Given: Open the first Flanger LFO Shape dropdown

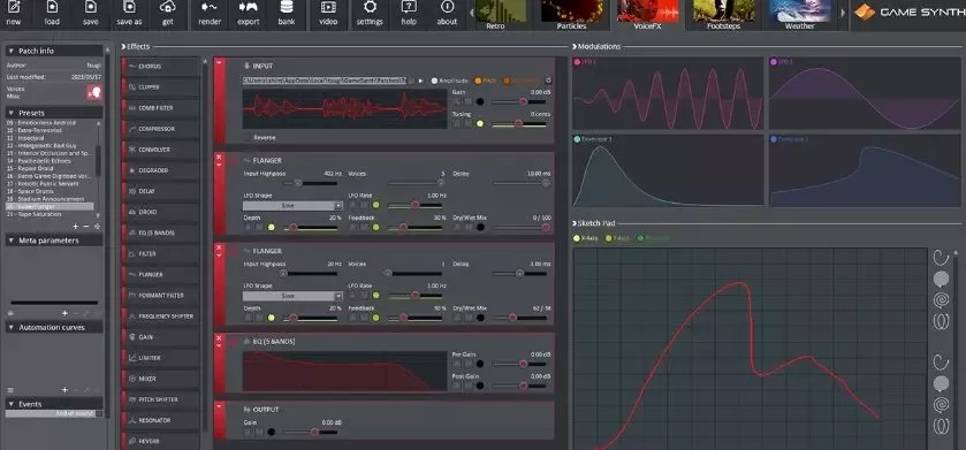Looking at the screenshot, I should tap(293, 205).
